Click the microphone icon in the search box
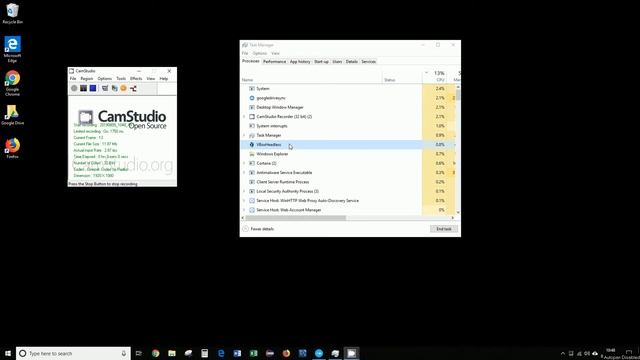Screen dimensions: 640x360 [124, 353]
